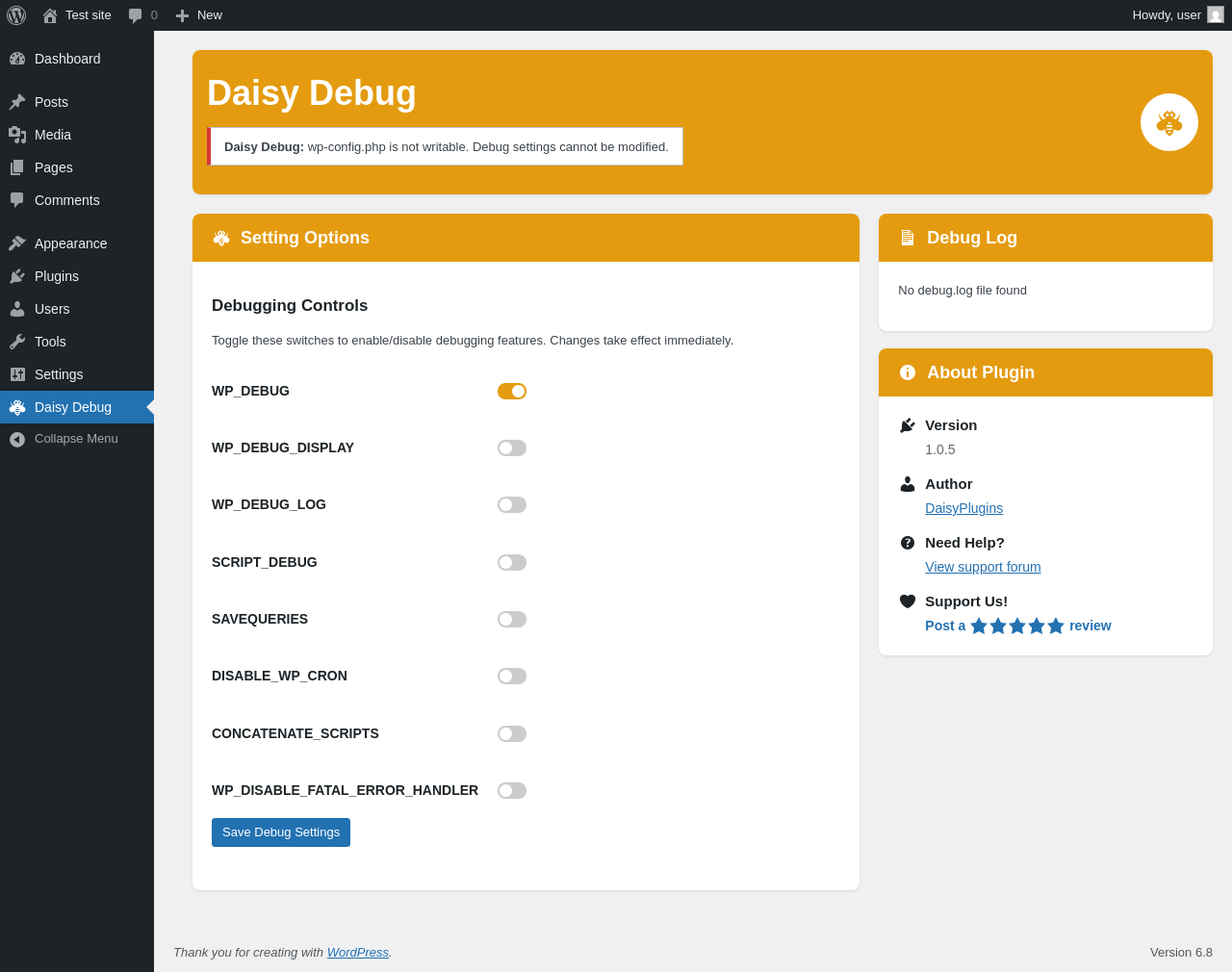Enable the CONCATENATE_SCRIPTS switch
The height and width of the screenshot is (972, 1232).
[512, 733]
